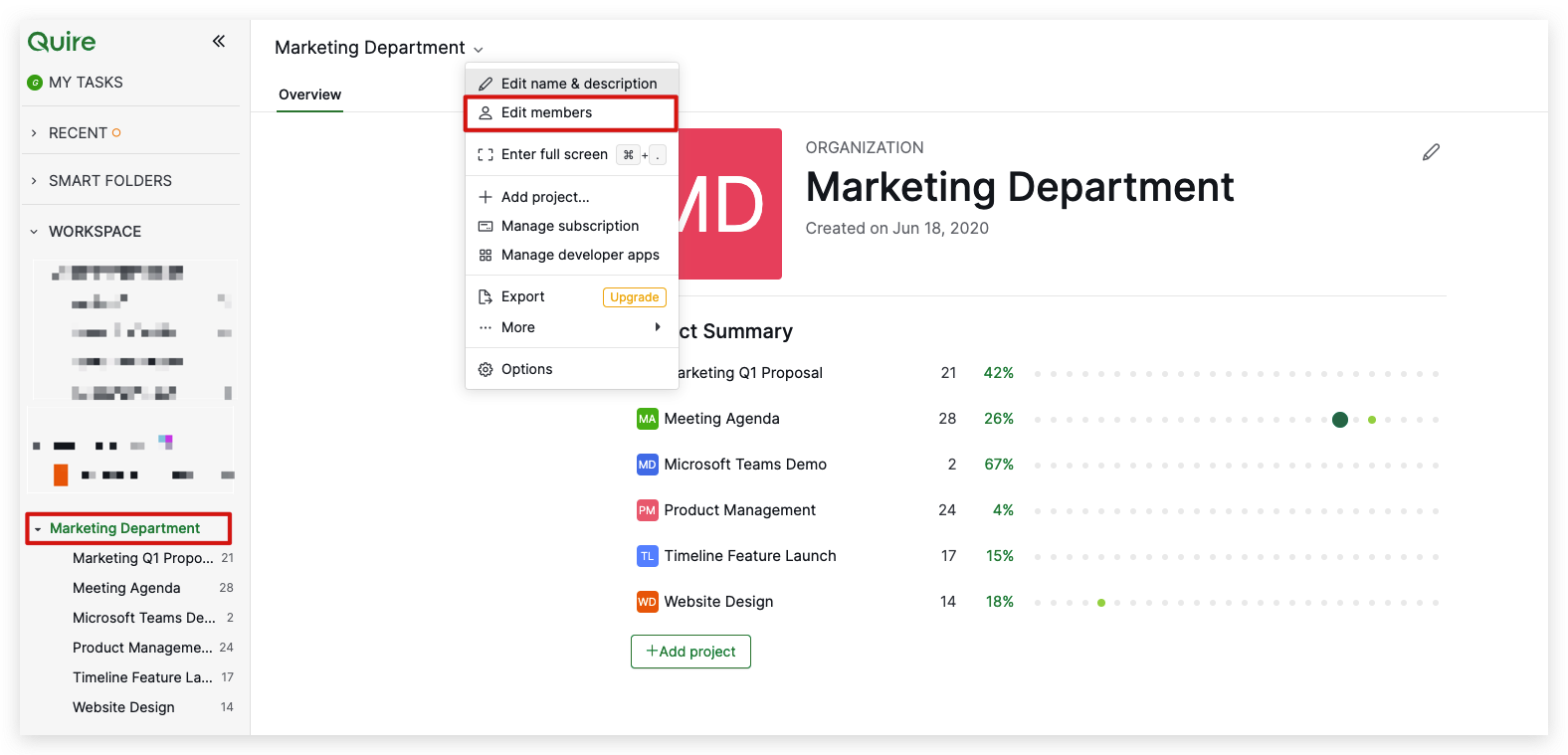Open Marketing Q1 Proposal in sidebar tree
1568x755 pixels.
click(x=142, y=558)
